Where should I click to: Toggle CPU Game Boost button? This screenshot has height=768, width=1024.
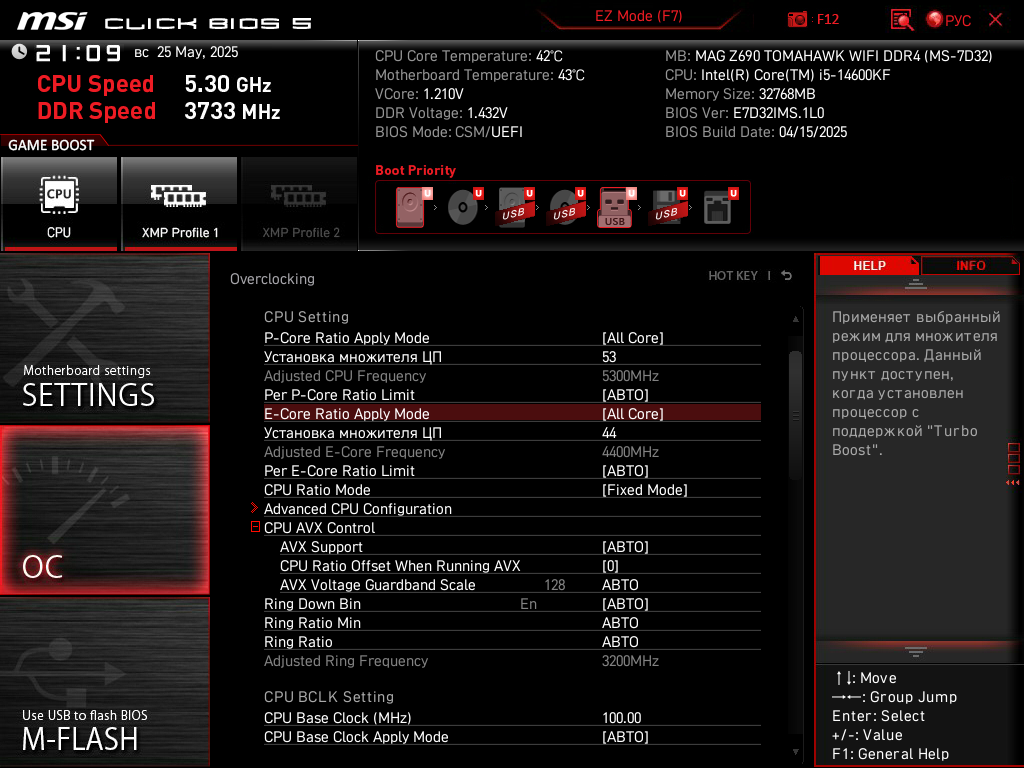(x=59, y=204)
